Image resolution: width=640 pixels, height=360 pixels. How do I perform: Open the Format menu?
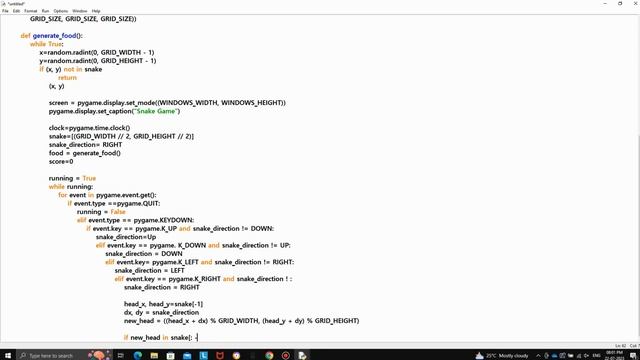point(31,11)
